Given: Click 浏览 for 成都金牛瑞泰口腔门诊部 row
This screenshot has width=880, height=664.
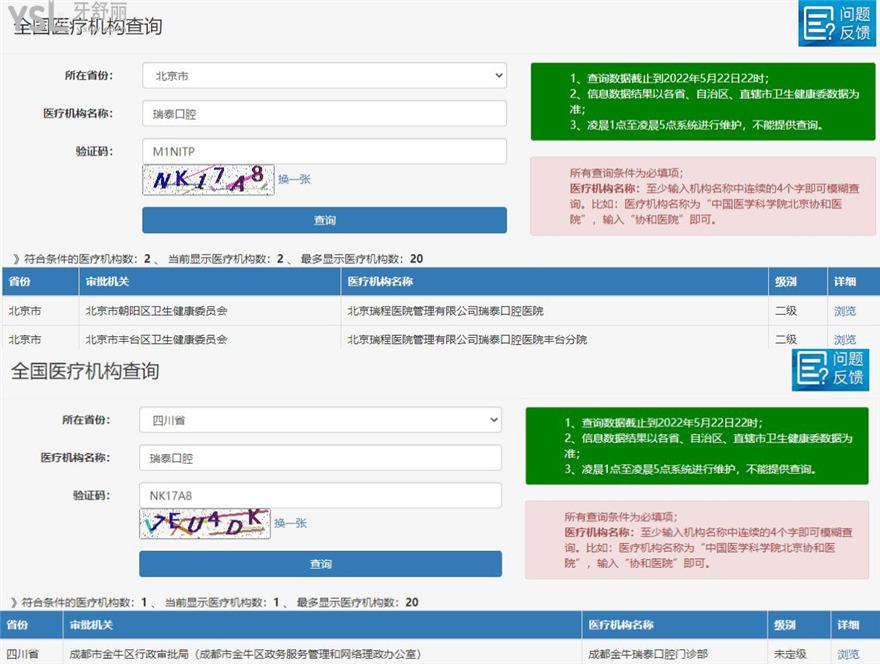Looking at the screenshot, I should click(x=848, y=654).
